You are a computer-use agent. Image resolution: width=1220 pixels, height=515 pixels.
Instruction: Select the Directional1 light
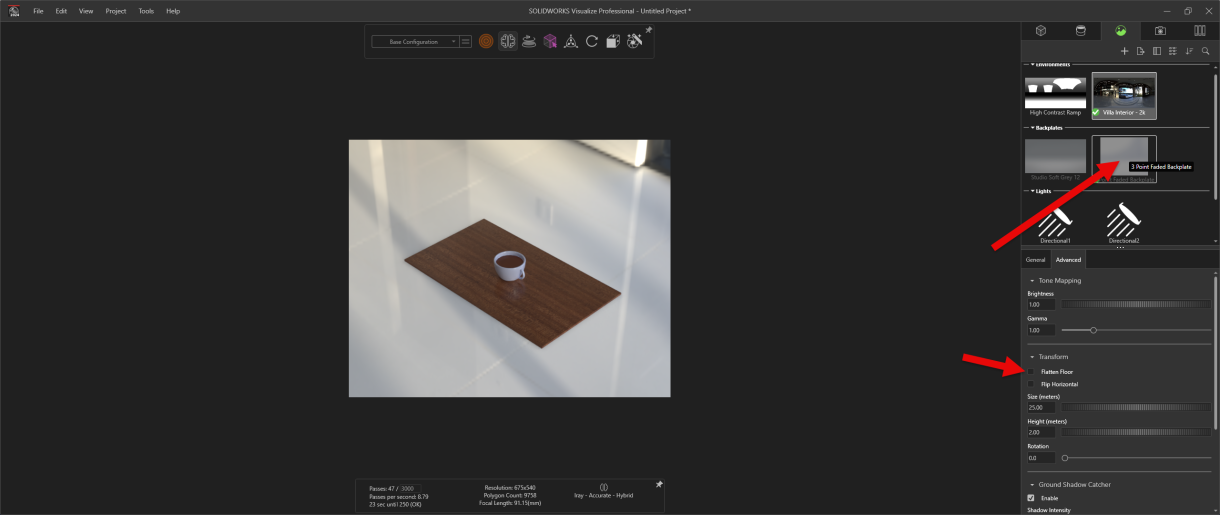coord(1055,222)
